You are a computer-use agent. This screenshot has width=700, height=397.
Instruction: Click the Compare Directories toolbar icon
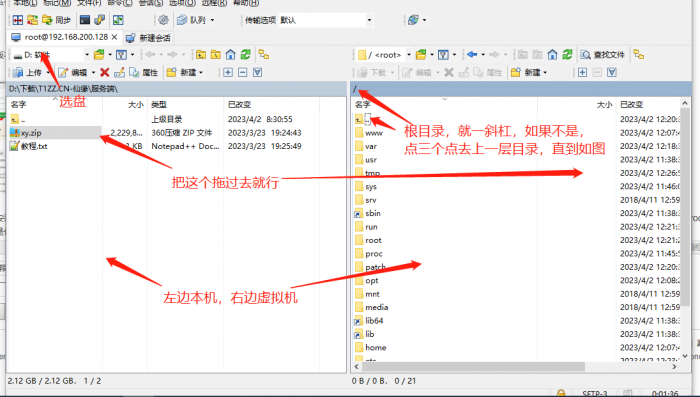coord(17,20)
